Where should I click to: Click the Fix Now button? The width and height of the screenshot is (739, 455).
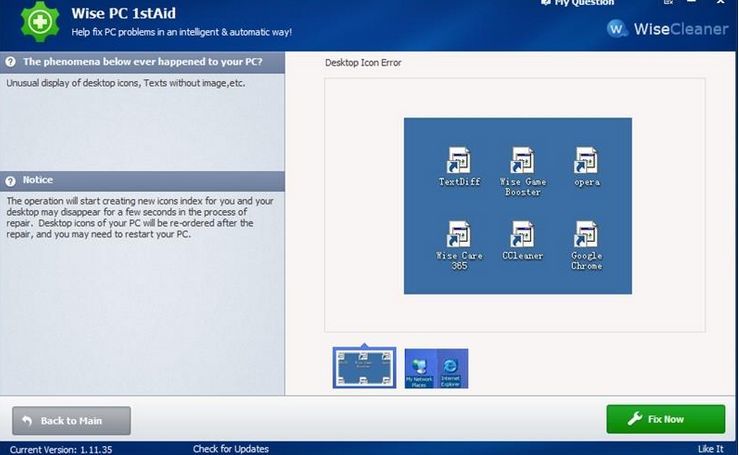click(665, 419)
